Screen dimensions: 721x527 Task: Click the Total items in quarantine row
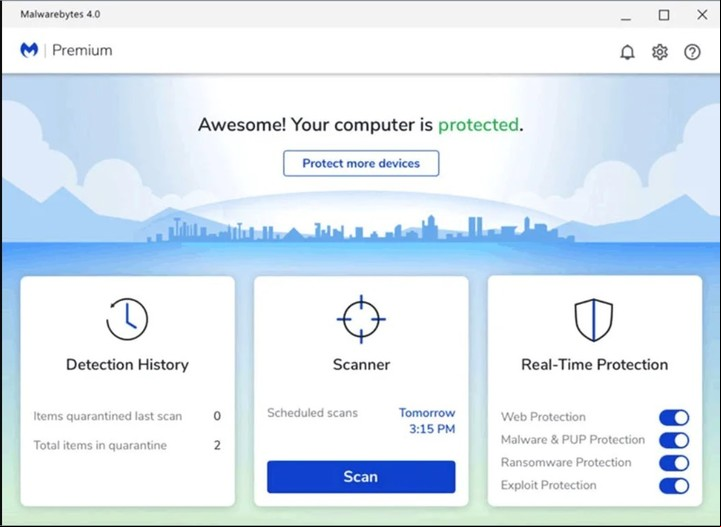[x=127, y=445]
